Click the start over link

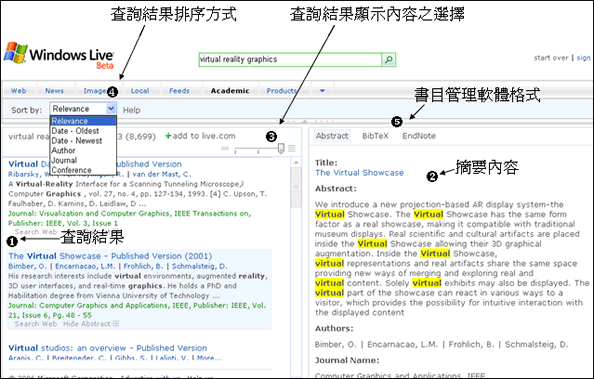551,58
